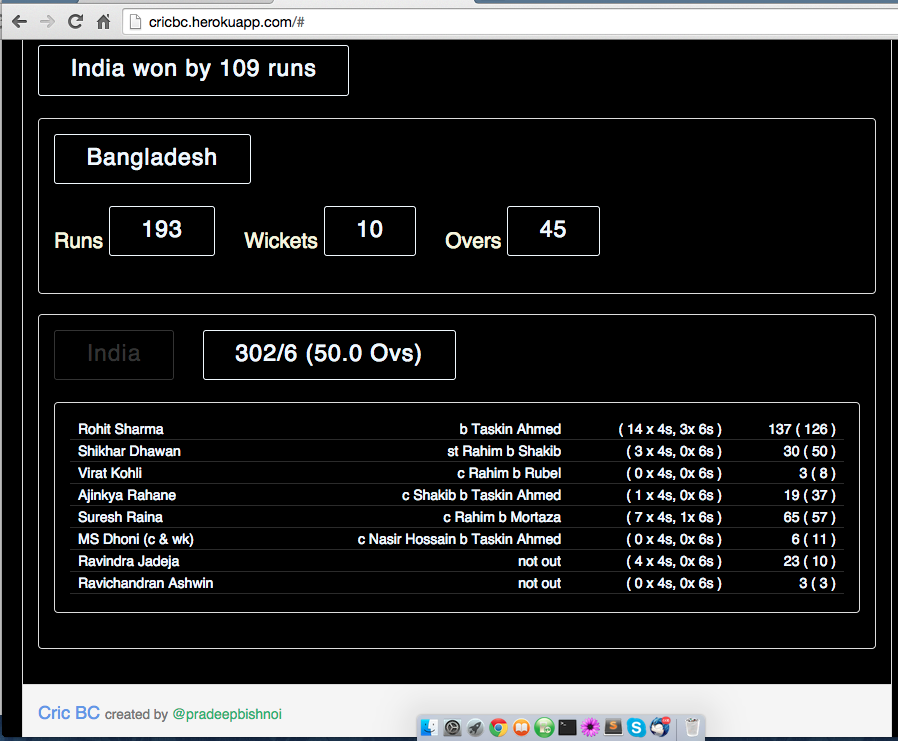This screenshot has width=898, height=741.
Task: Select the Suresh Raina batsman name
Action: [120, 517]
